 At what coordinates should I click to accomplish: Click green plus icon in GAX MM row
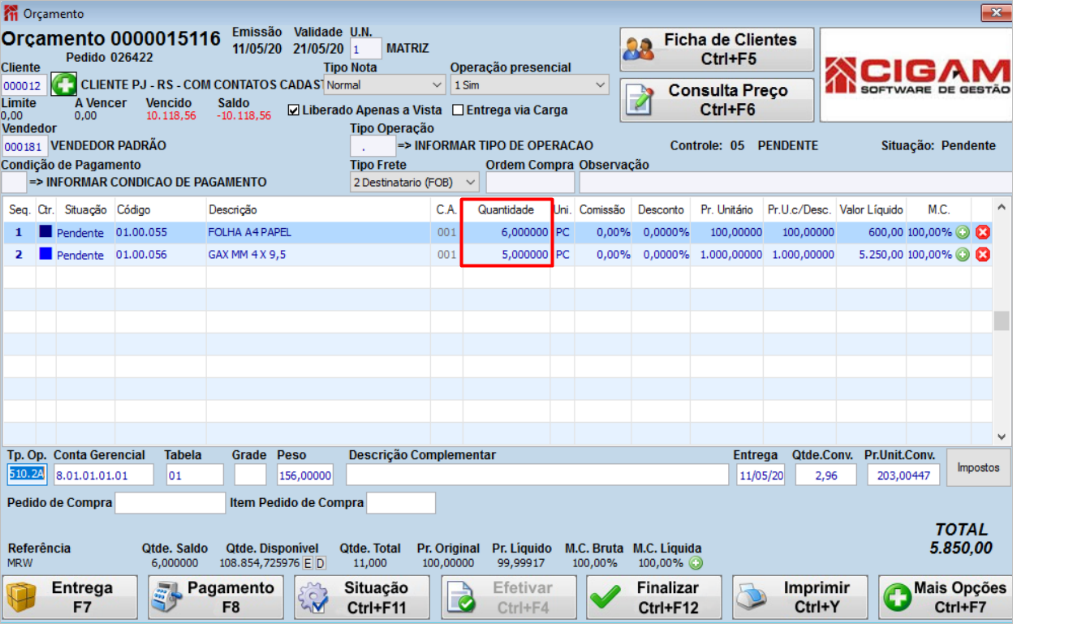click(963, 255)
